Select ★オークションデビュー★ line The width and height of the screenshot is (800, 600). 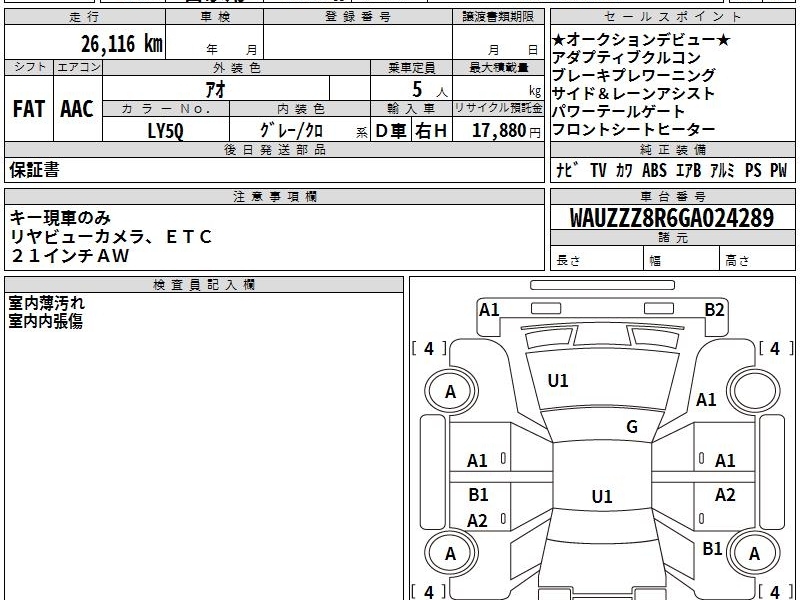tap(641, 39)
